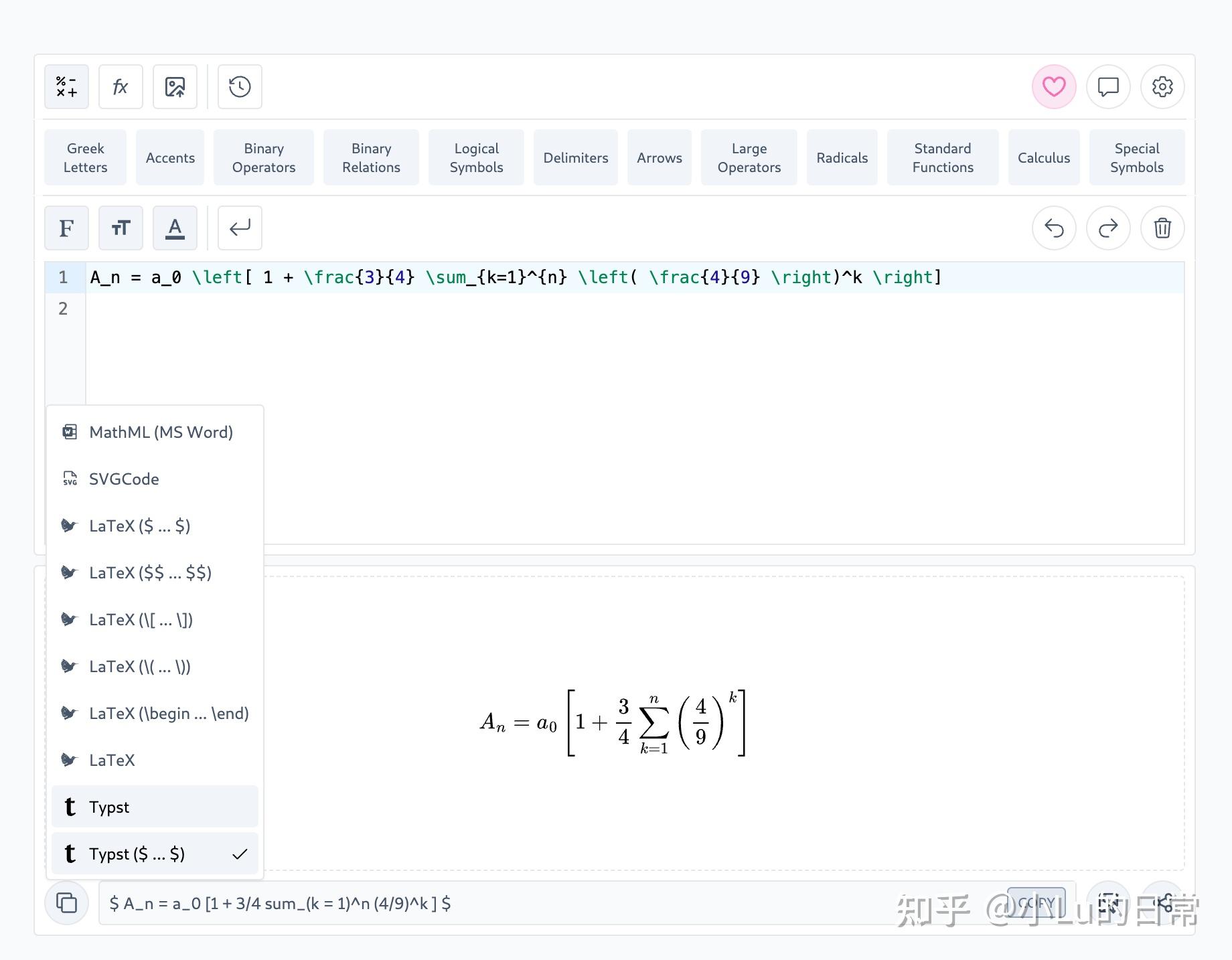Click the text size TT button

click(x=121, y=228)
